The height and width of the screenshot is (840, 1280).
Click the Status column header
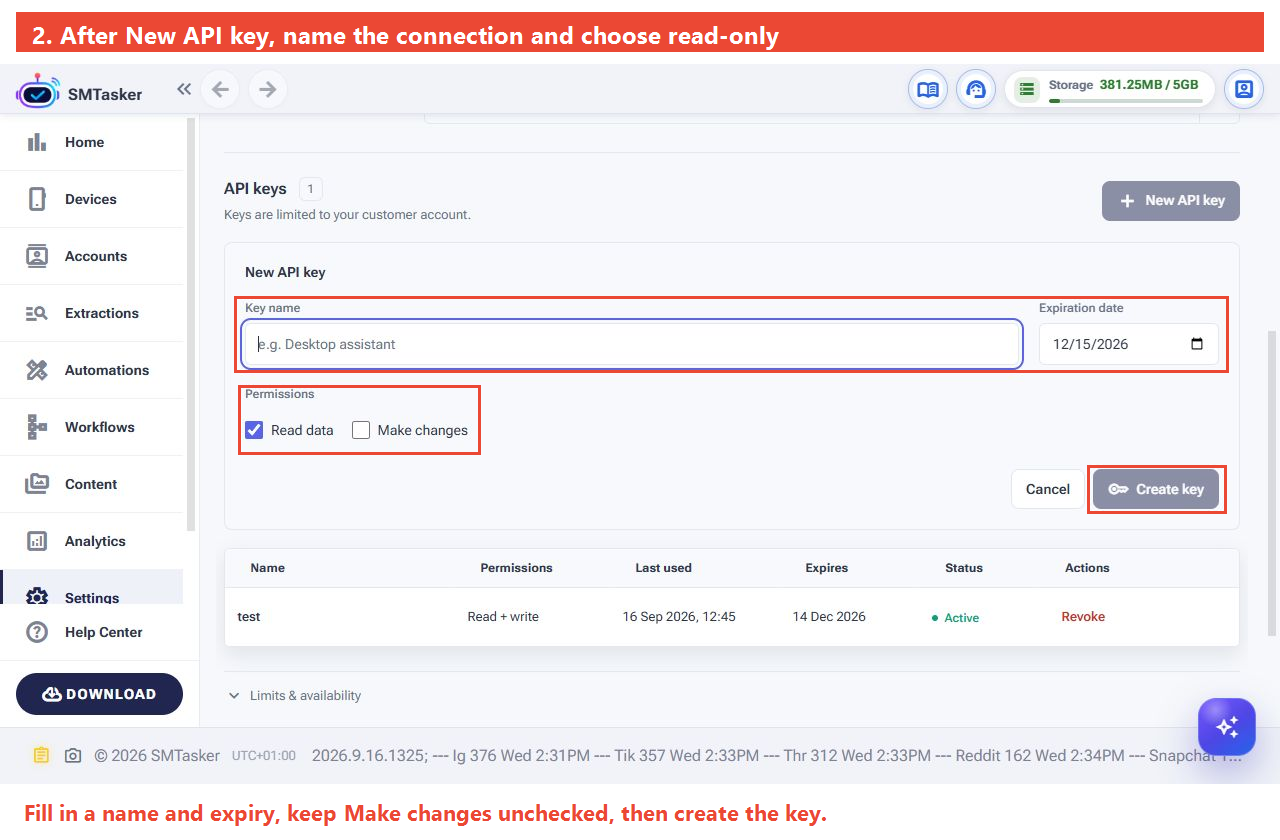click(x=964, y=568)
